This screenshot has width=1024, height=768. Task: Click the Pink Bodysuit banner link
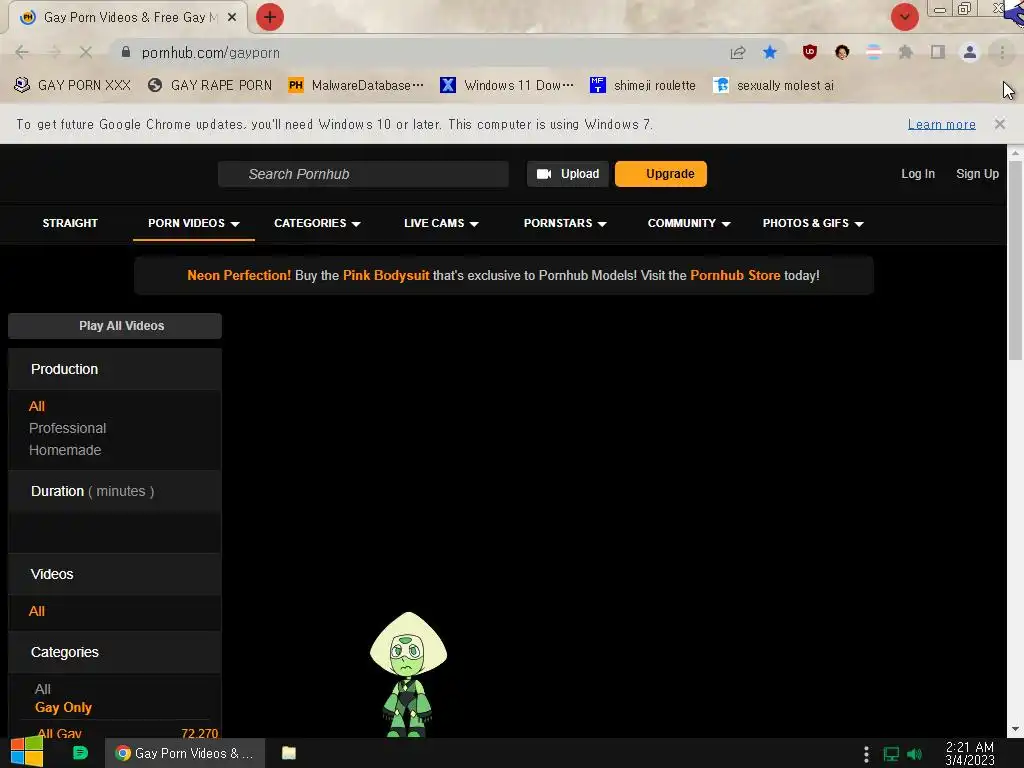coord(386,276)
